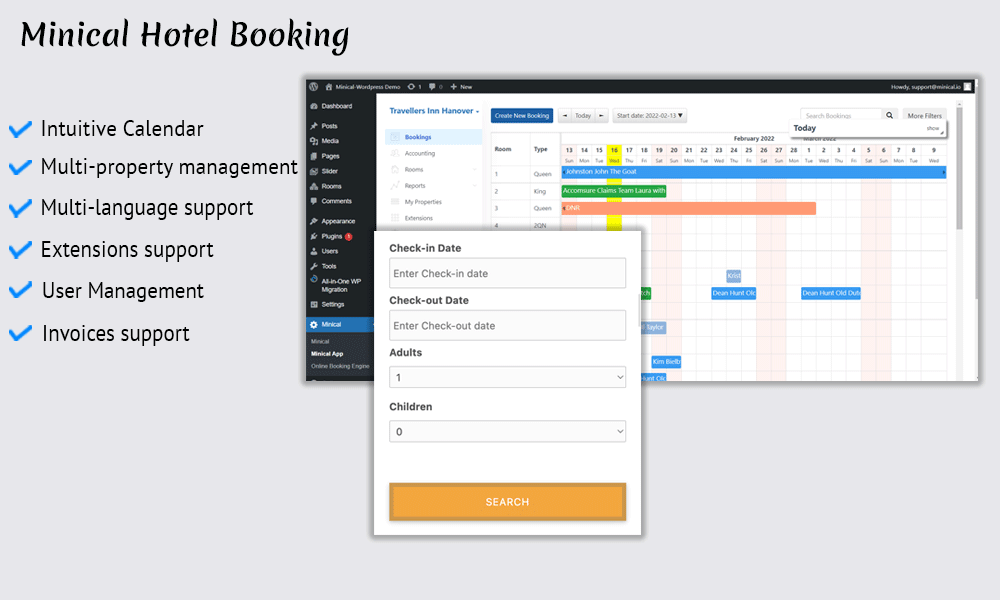
Task: Click the Today navigation button
Action: click(x=583, y=115)
